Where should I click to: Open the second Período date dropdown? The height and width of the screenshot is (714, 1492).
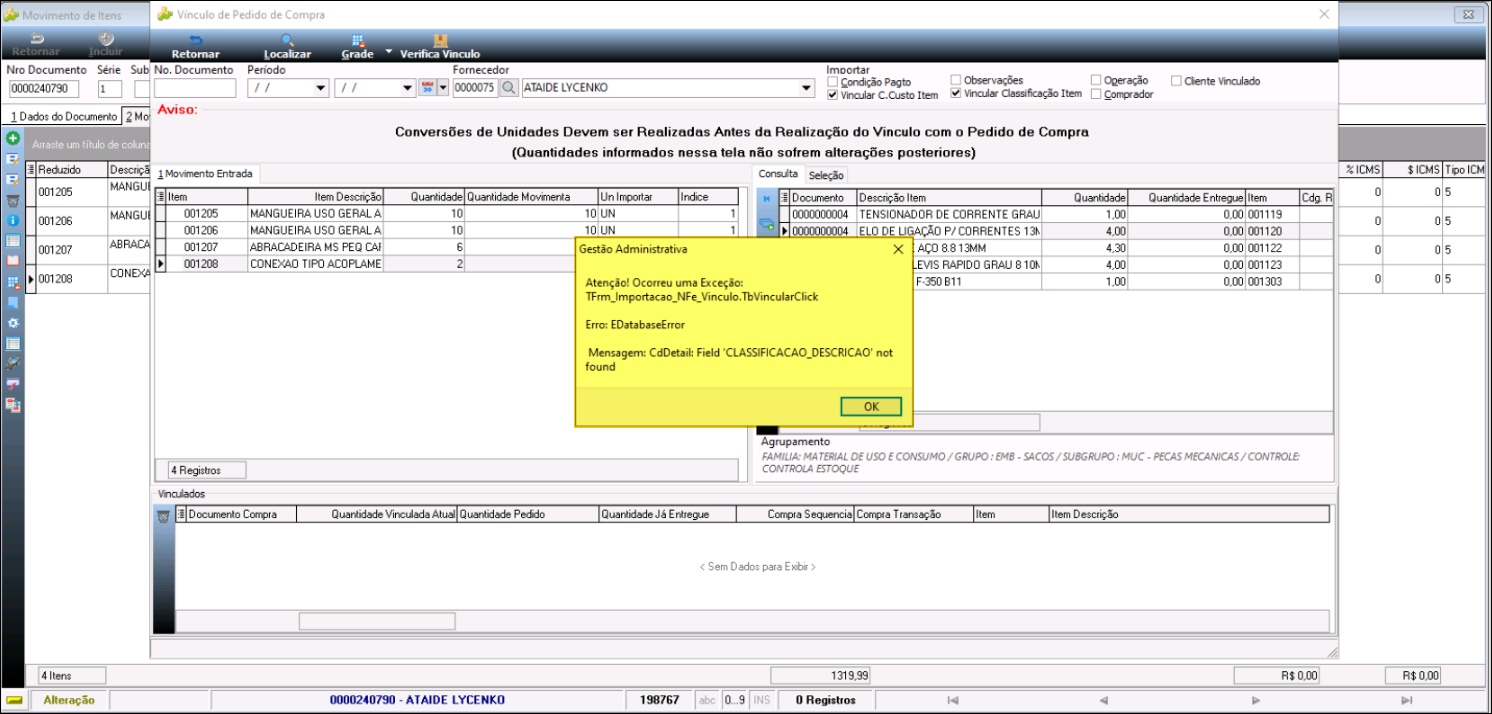click(407, 88)
